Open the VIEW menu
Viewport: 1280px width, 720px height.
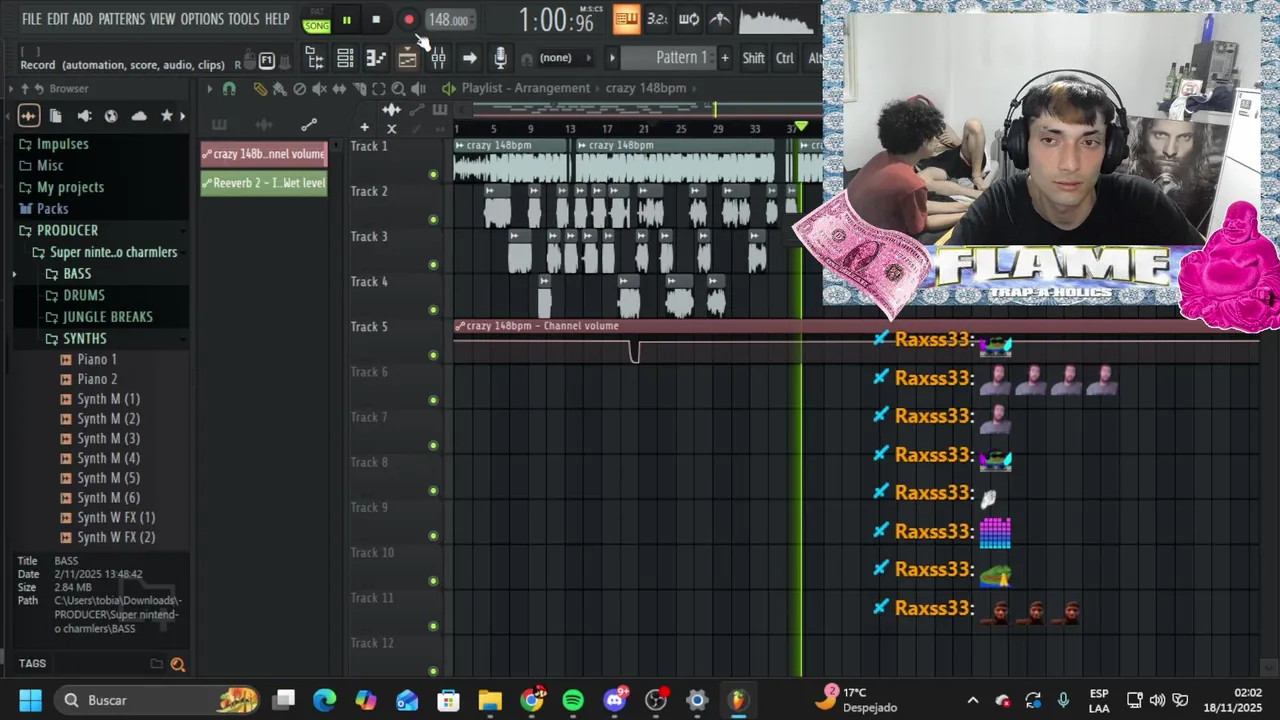tap(162, 19)
